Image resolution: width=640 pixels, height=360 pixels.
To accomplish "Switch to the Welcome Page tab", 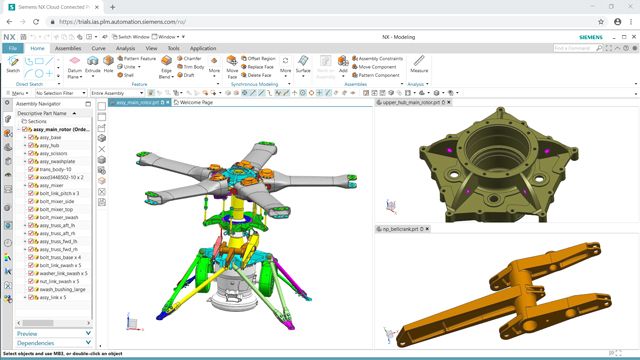I will pos(193,102).
